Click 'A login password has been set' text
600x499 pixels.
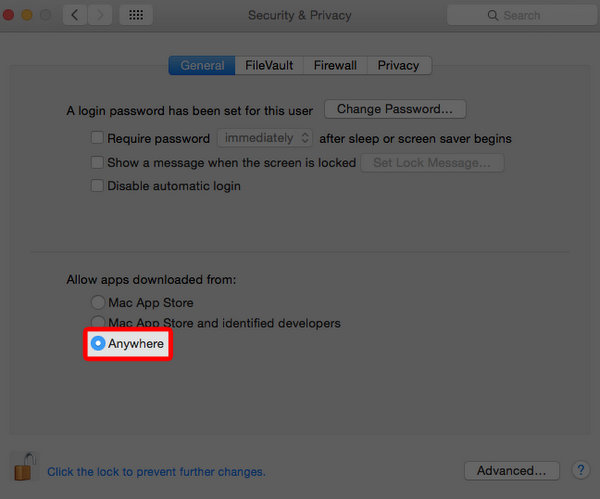coord(189,111)
